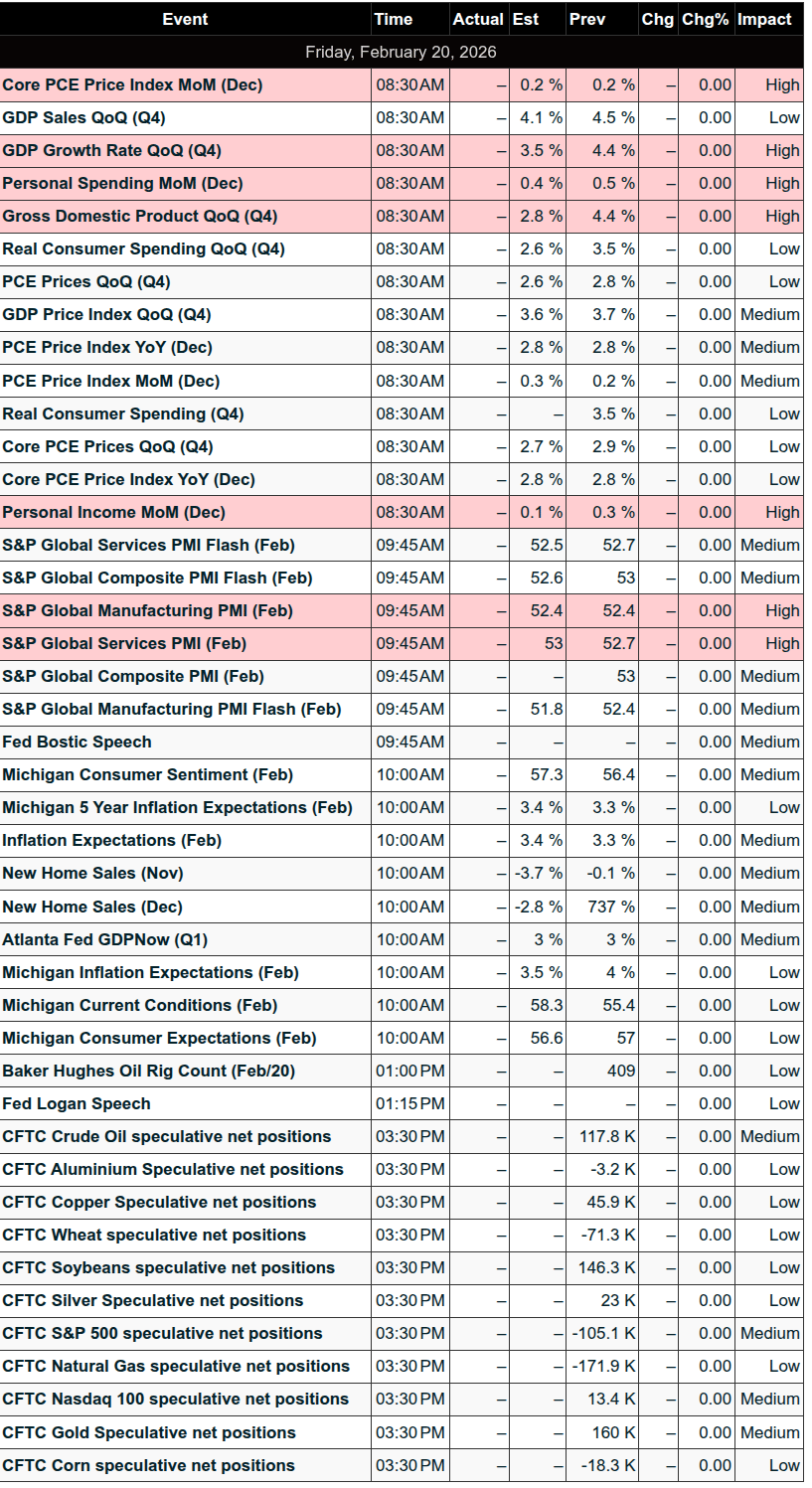Select the Atlanta Fed GDPNow (Q1) event
Viewport: 812px width, 1488px height.
(x=104, y=940)
